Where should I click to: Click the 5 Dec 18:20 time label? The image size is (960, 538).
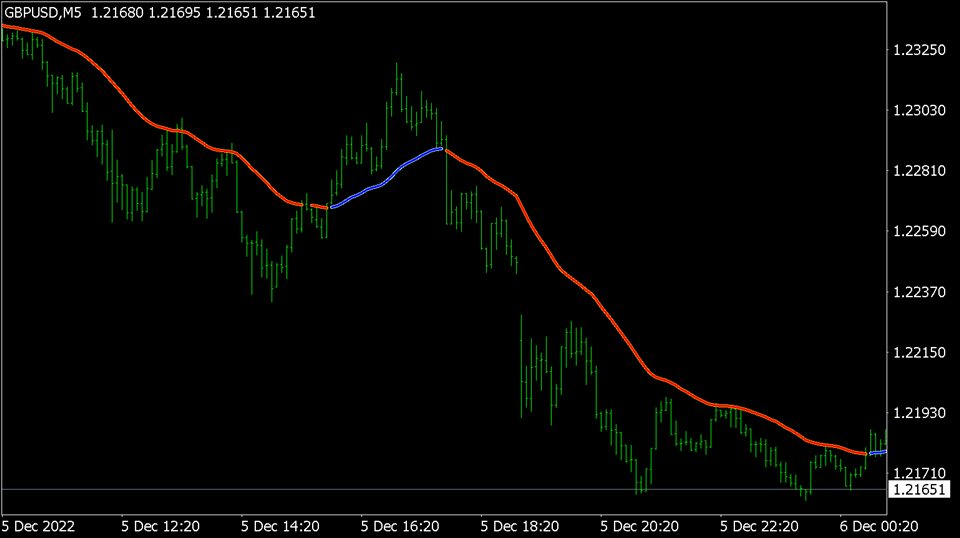(x=520, y=526)
